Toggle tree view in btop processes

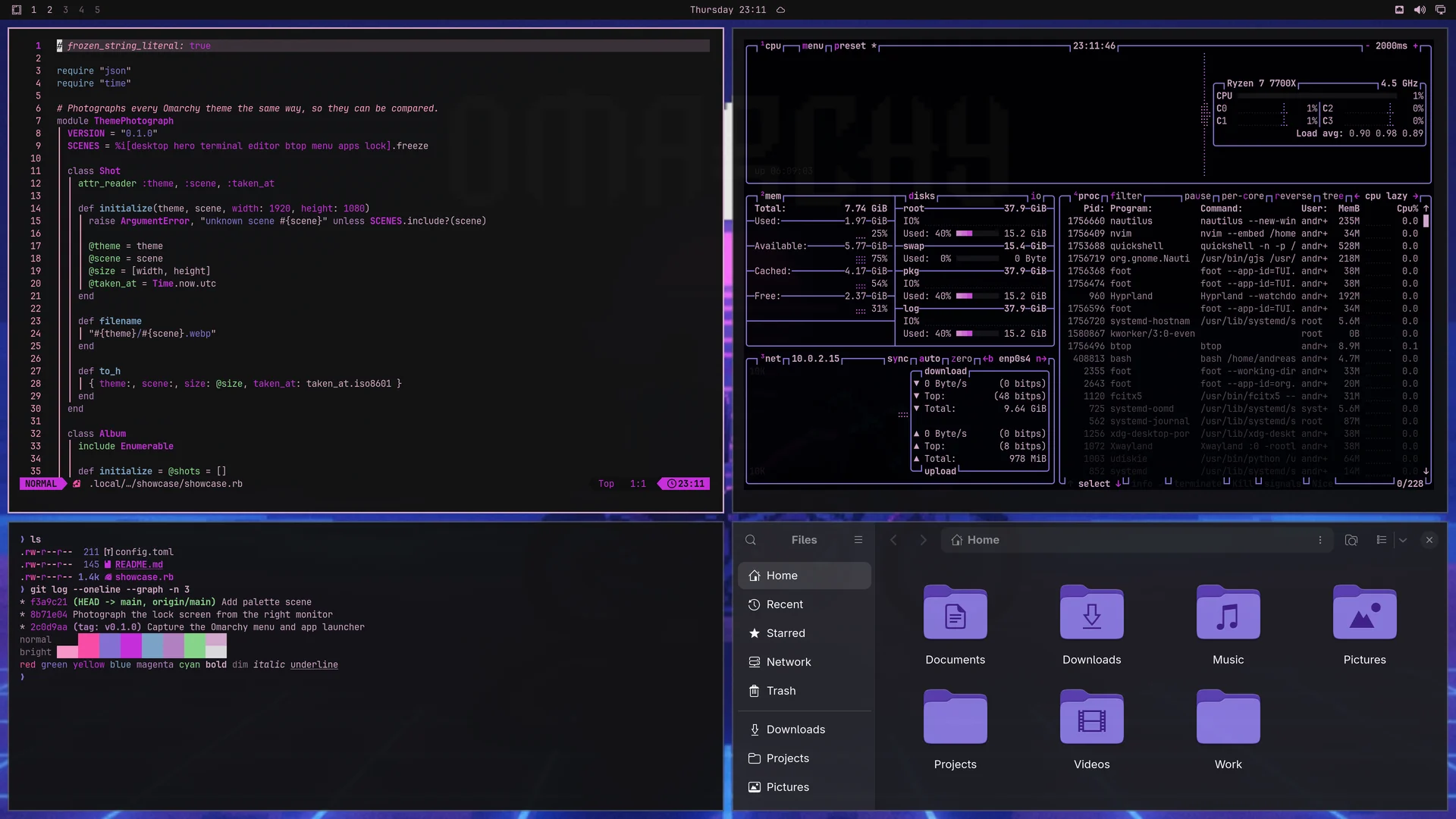(1333, 196)
